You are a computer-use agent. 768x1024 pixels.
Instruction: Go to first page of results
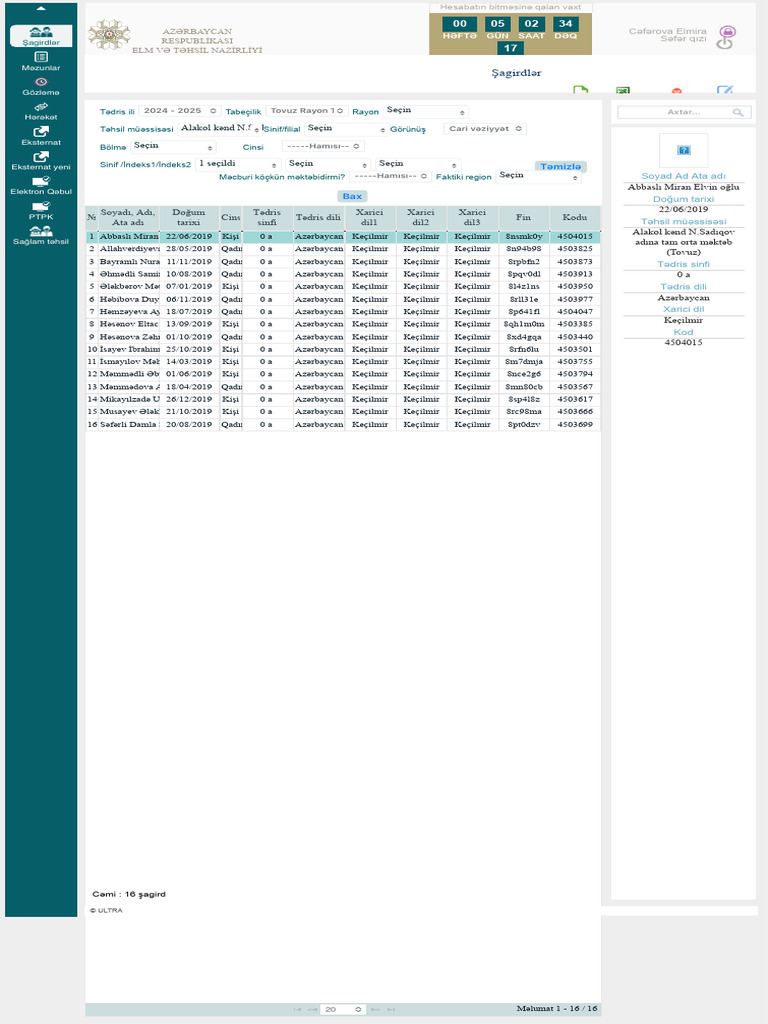click(x=298, y=1009)
